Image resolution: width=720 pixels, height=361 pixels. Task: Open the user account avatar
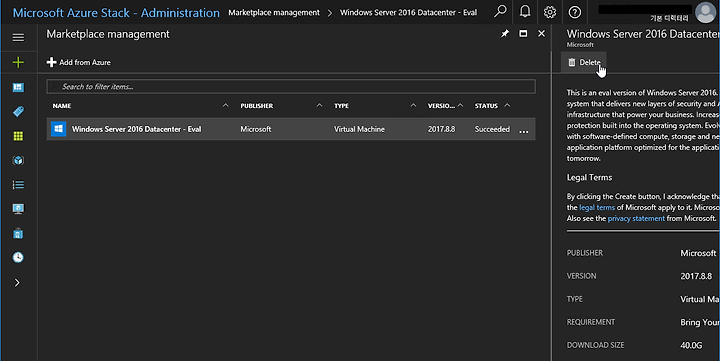click(x=706, y=12)
